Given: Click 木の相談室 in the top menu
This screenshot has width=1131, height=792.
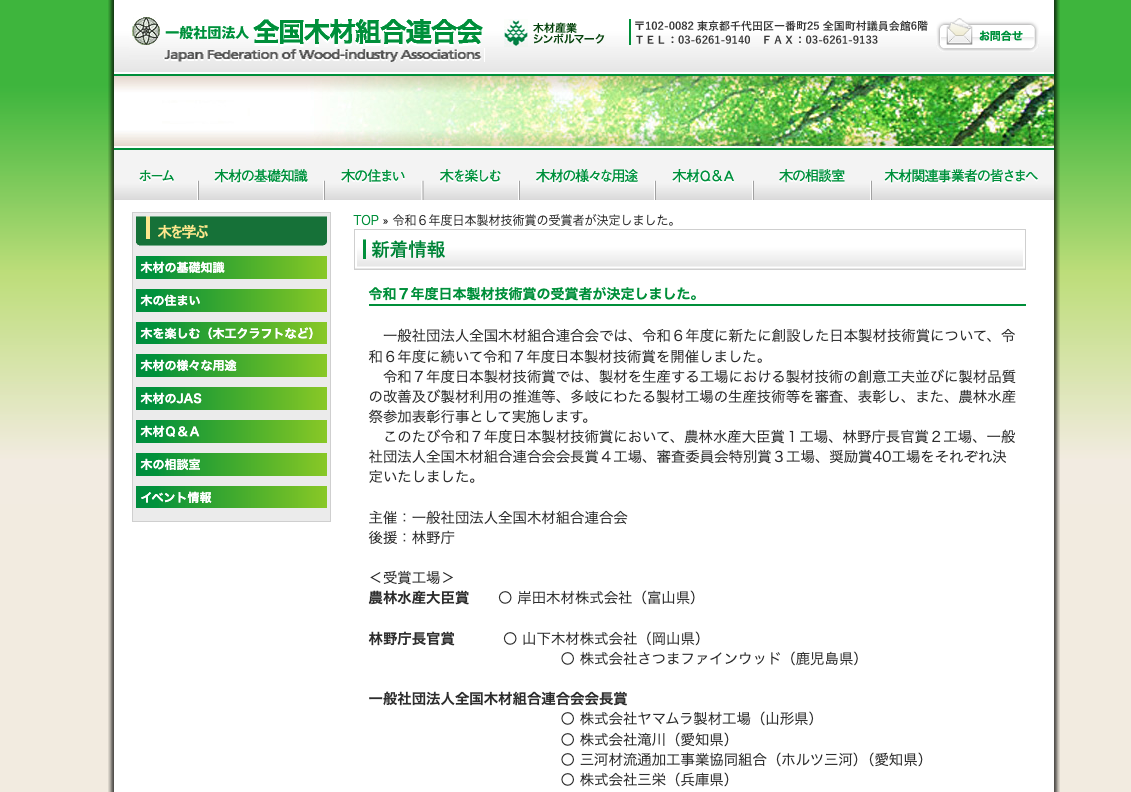Looking at the screenshot, I should point(811,176).
